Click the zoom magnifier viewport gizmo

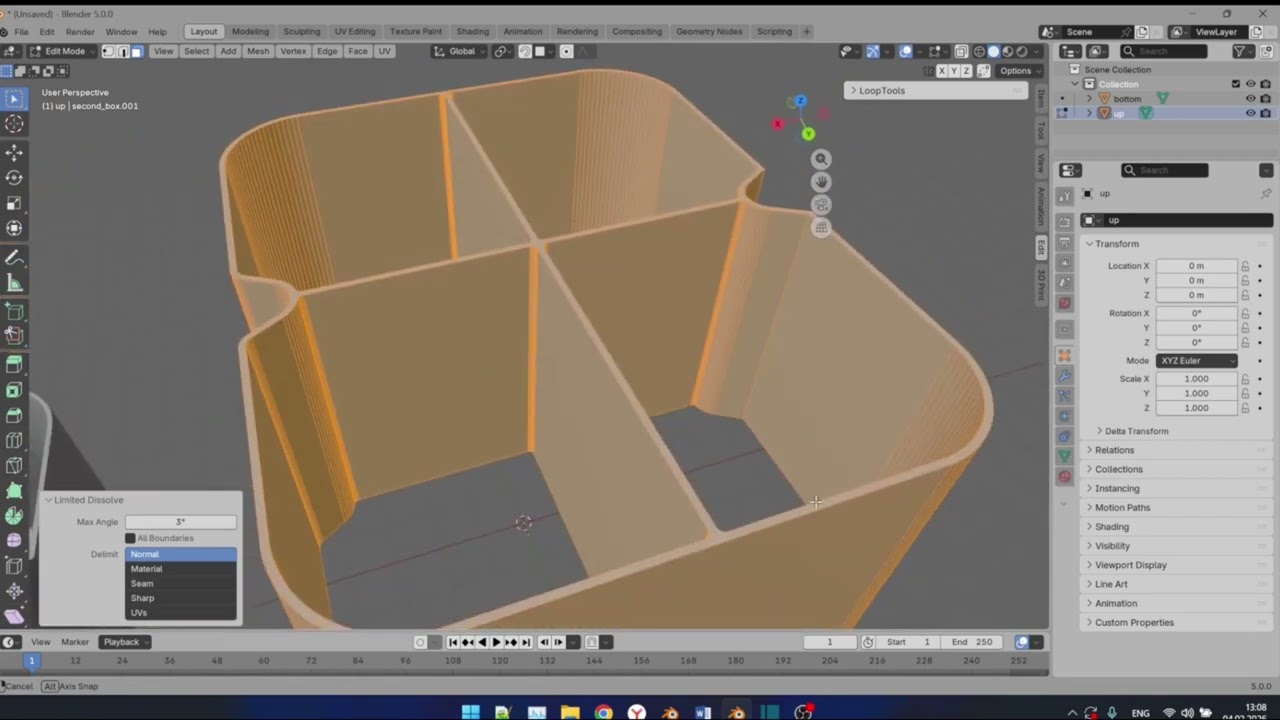coord(821,159)
